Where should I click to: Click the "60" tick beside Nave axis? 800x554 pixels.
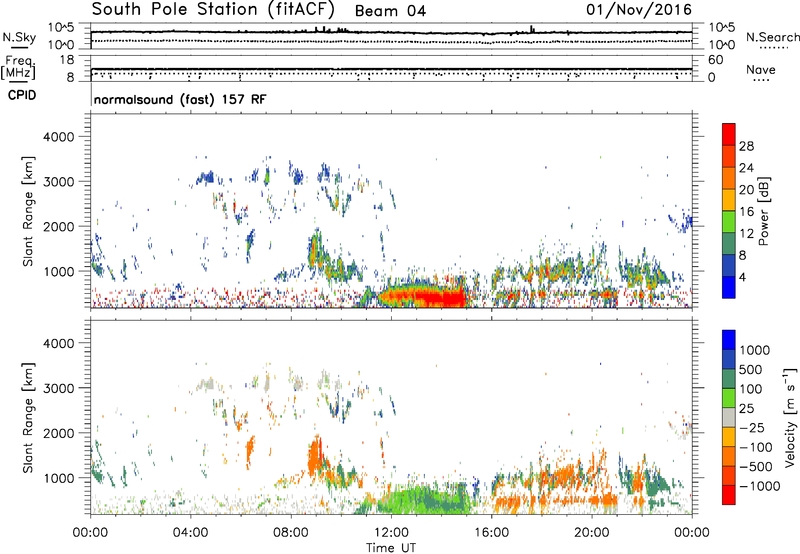pos(715,60)
